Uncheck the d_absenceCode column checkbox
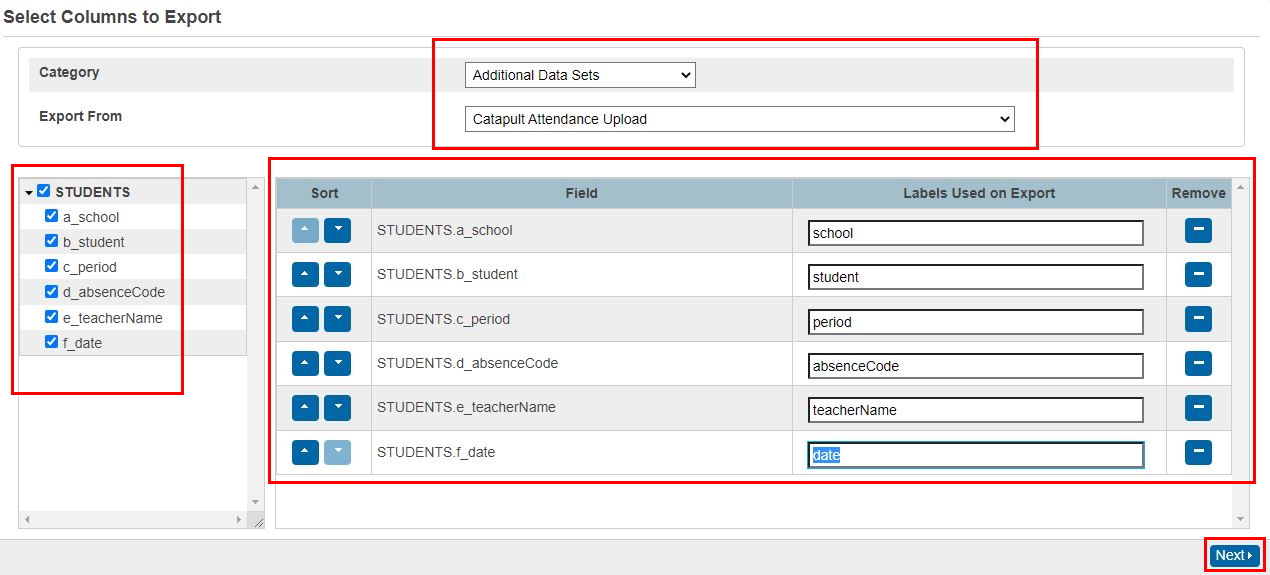 (x=52, y=292)
